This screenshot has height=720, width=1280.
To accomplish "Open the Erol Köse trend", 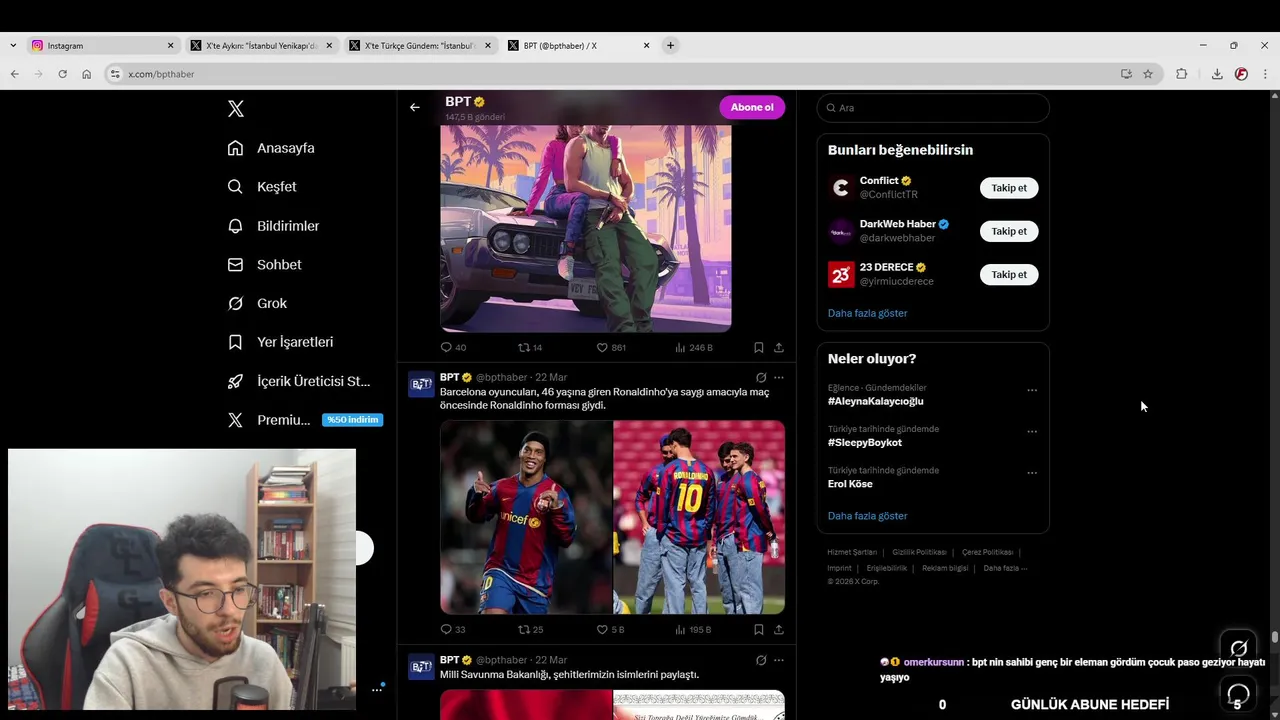I will 850,484.
